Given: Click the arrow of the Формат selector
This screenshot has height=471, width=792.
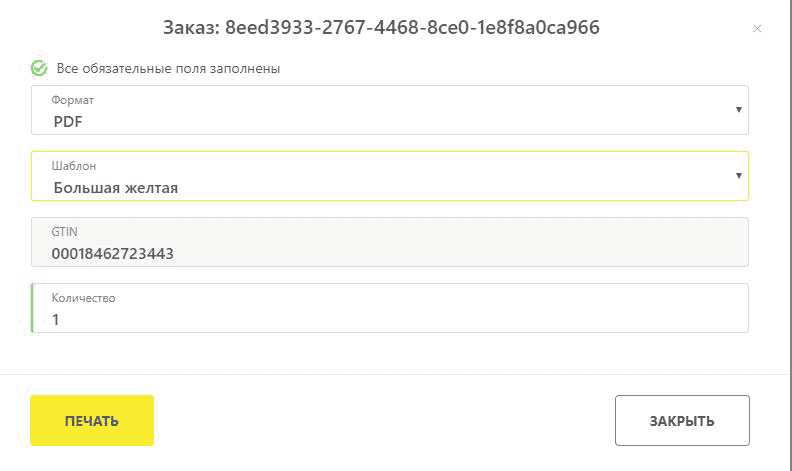Looking at the screenshot, I should tap(738, 109).
